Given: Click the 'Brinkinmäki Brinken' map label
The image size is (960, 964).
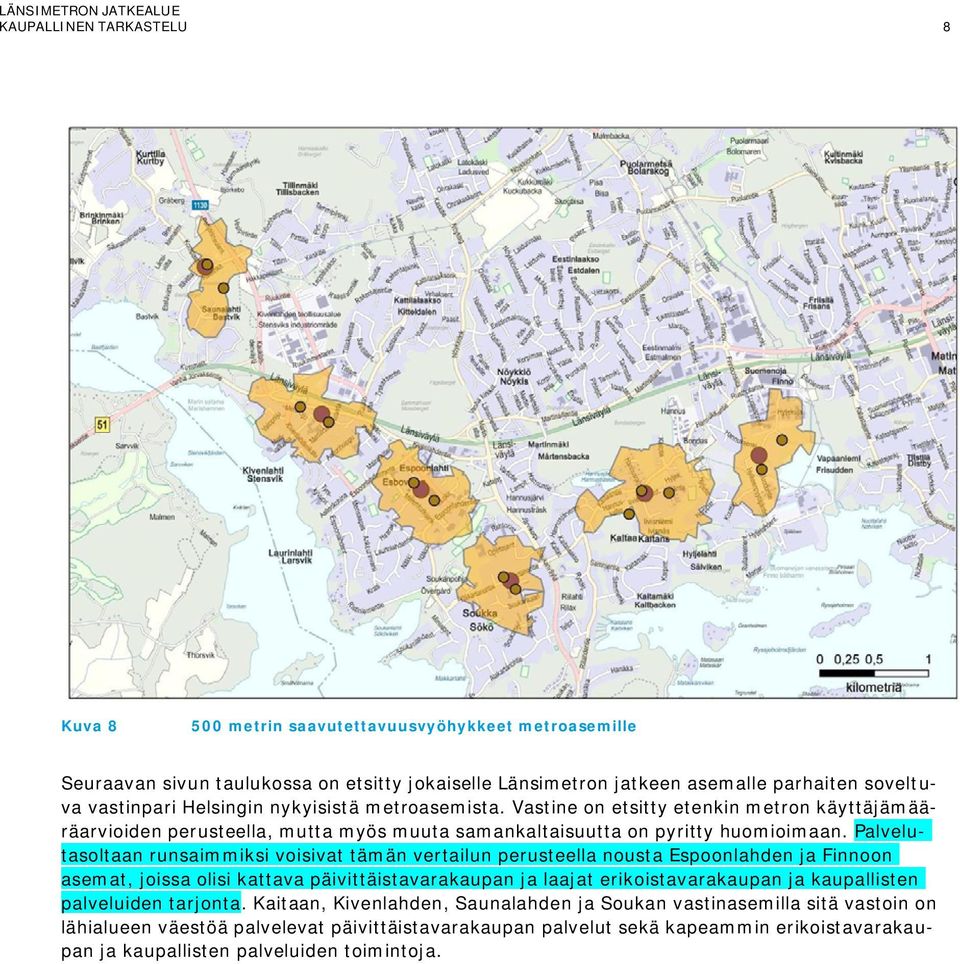Looking at the screenshot, I should point(102,218).
